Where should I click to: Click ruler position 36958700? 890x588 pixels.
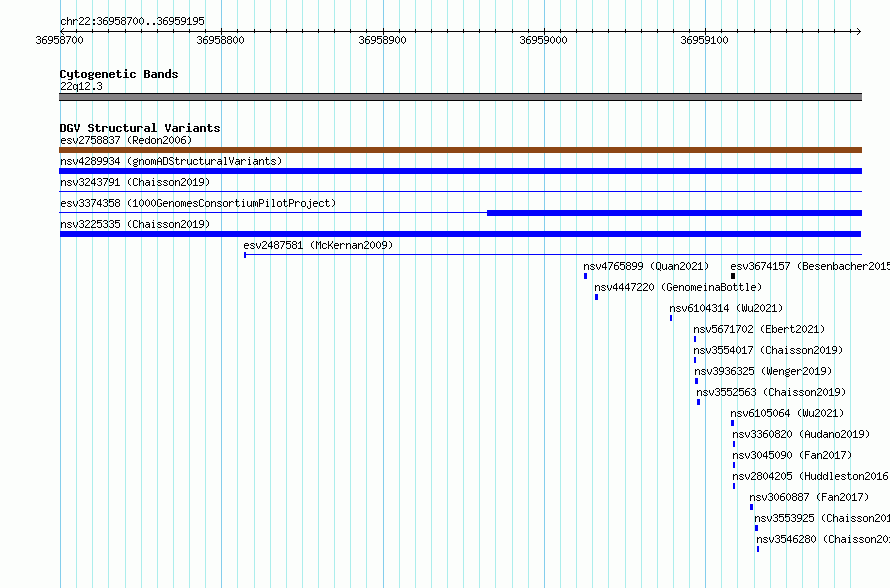60,40
